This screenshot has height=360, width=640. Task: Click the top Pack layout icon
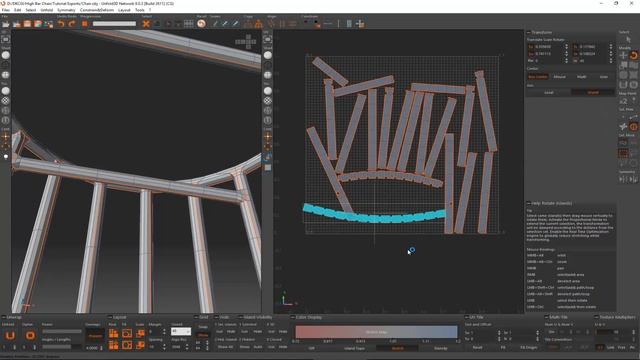(113, 334)
